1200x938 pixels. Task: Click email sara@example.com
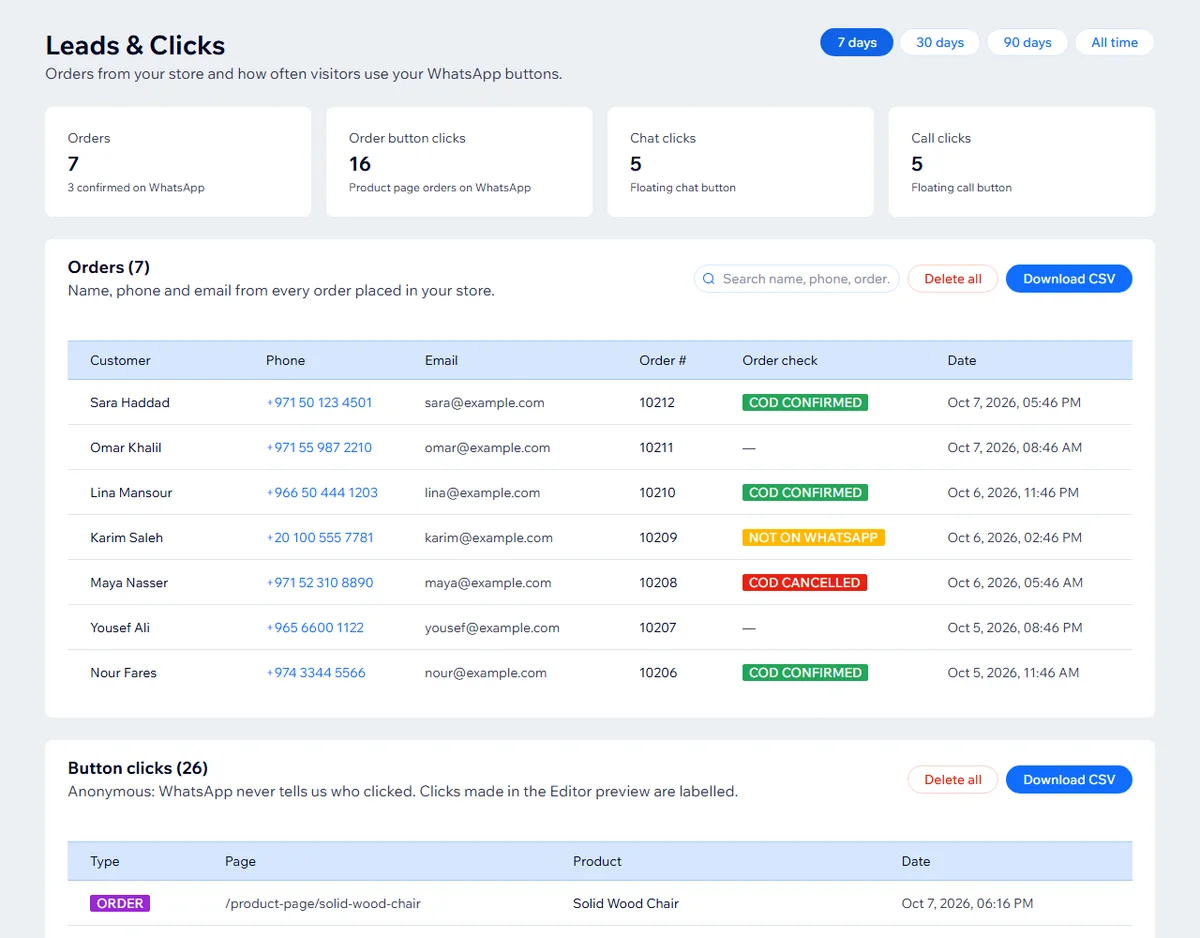[485, 403]
